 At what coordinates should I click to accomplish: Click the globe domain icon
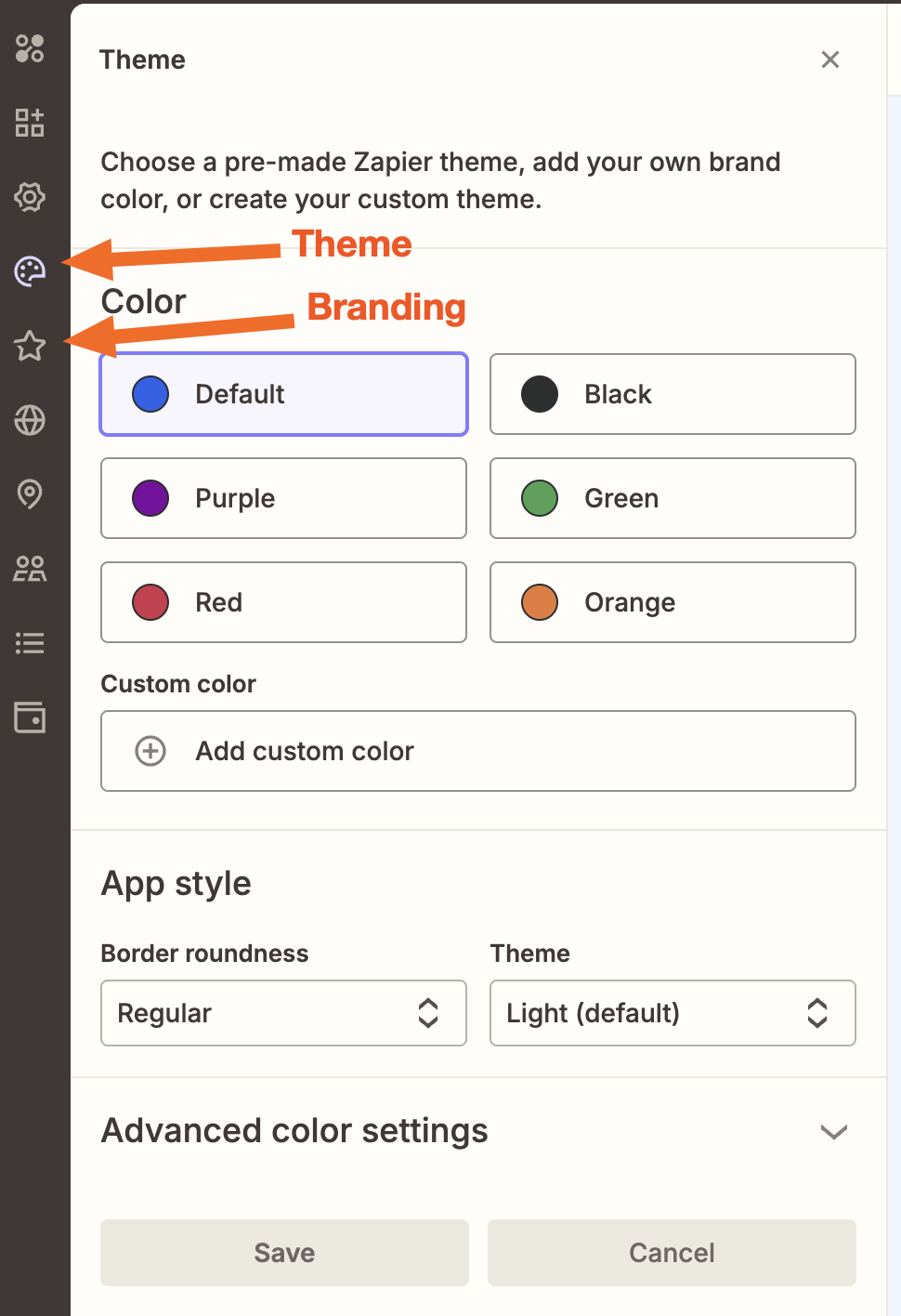click(x=30, y=420)
